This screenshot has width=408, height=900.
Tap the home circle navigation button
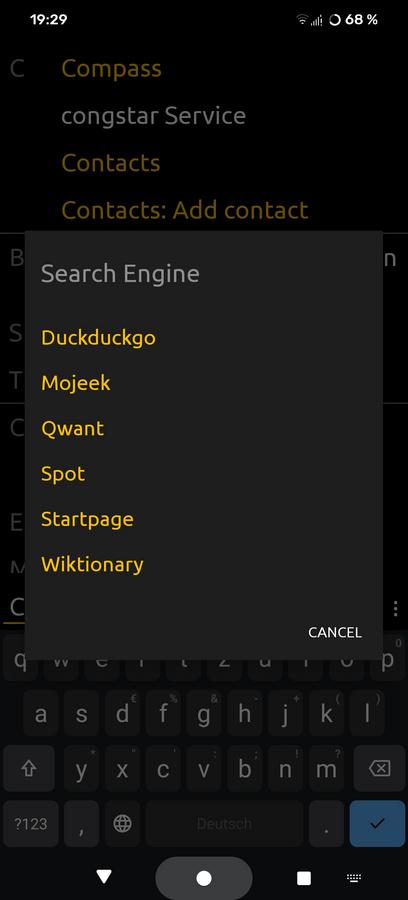204,878
